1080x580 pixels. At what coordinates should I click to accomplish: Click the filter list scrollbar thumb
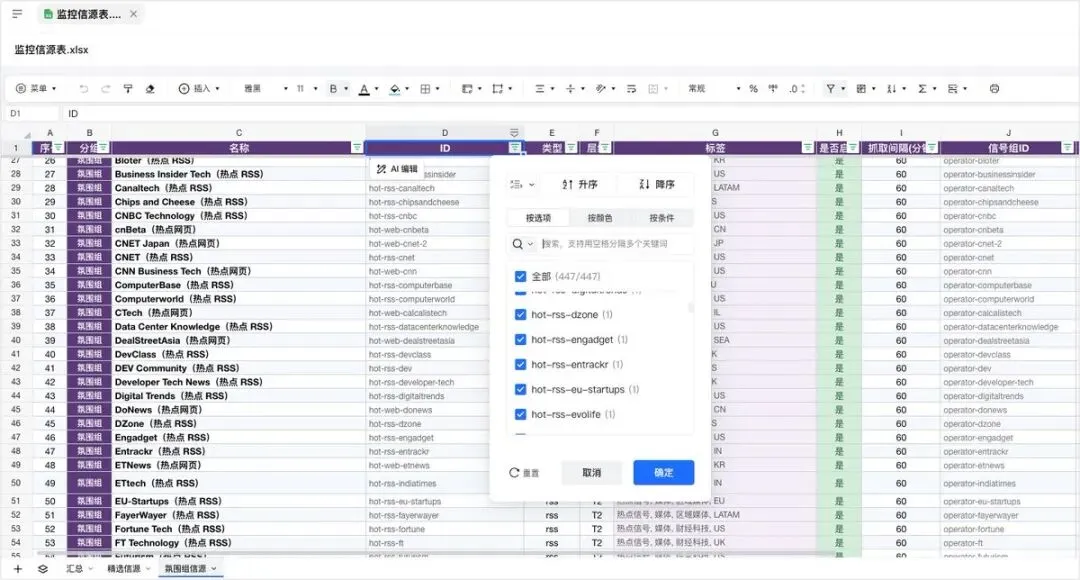(x=691, y=307)
